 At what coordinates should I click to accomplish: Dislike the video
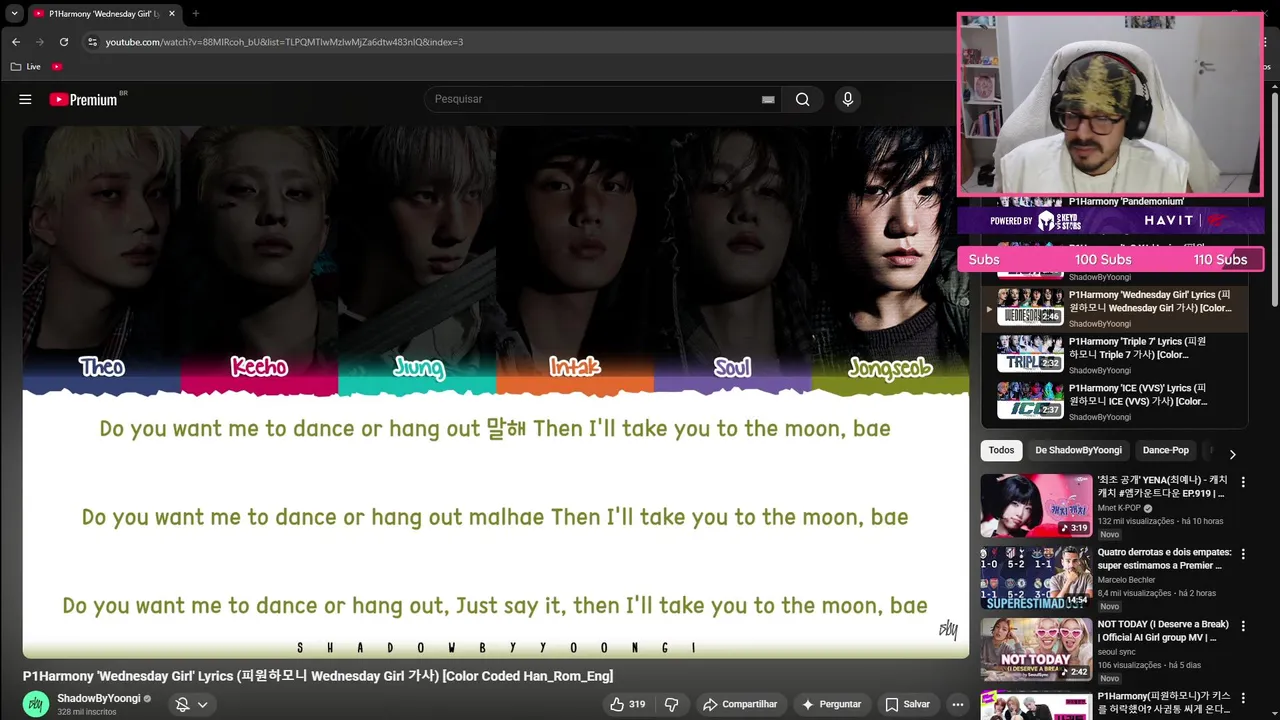pyautogui.click(x=672, y=704)
